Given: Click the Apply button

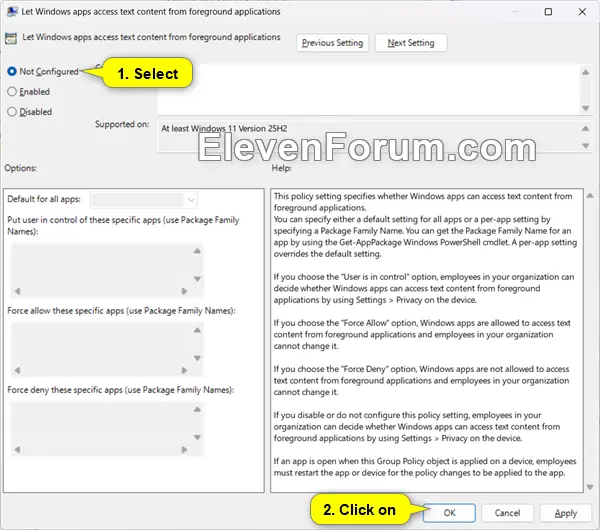Looking at the screenshot, I should tap(565, 513).
